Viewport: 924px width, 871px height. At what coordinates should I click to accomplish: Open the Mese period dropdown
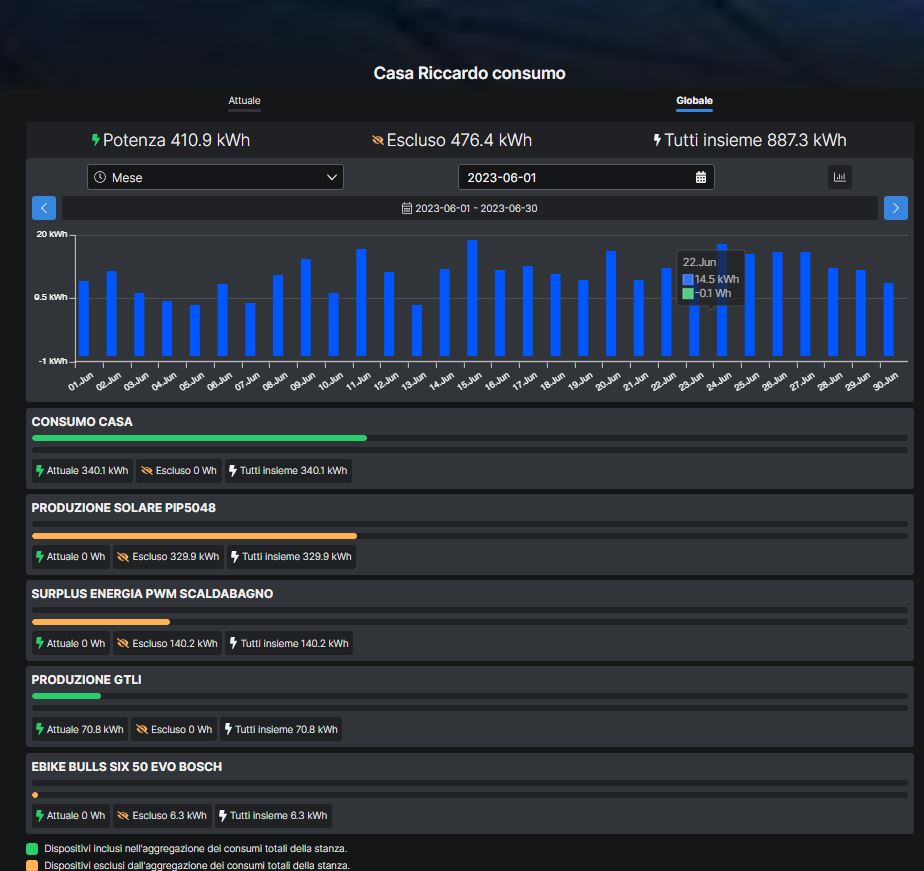click(x=215, y=177)
